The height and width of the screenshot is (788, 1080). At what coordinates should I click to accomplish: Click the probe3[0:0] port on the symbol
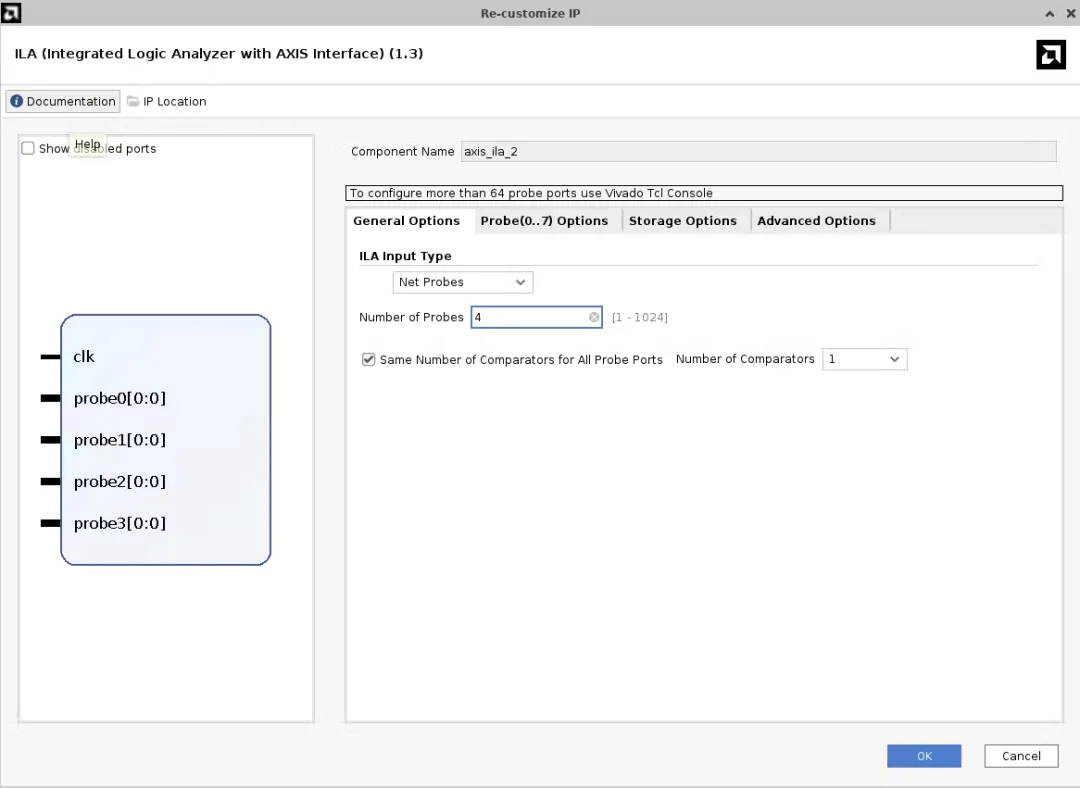[x=120, y=523]
